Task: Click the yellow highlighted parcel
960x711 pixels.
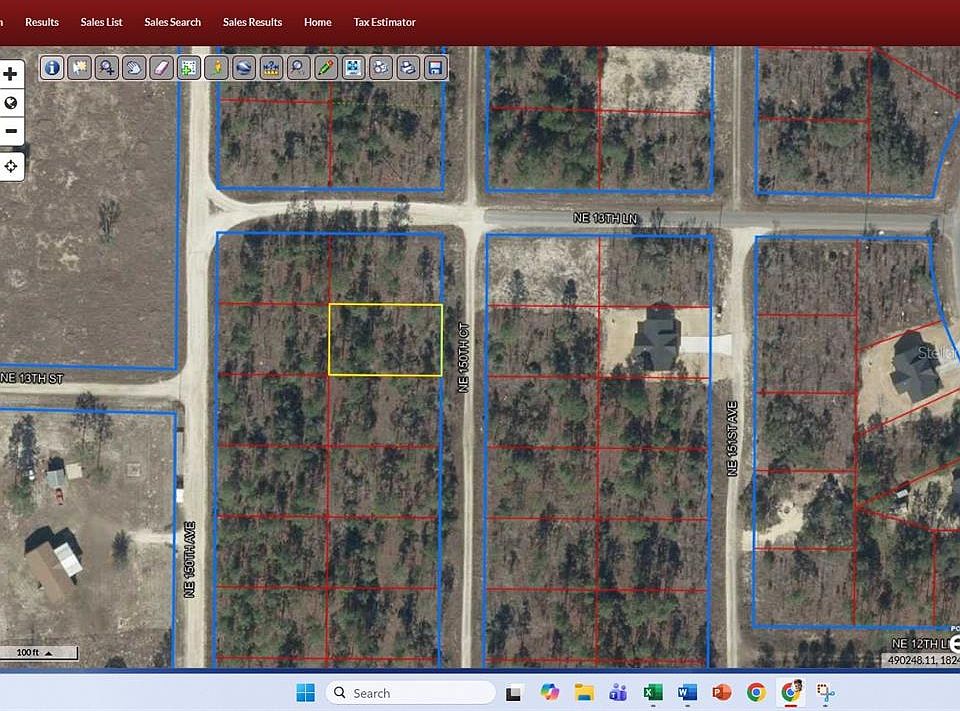Action: [385, 339]
